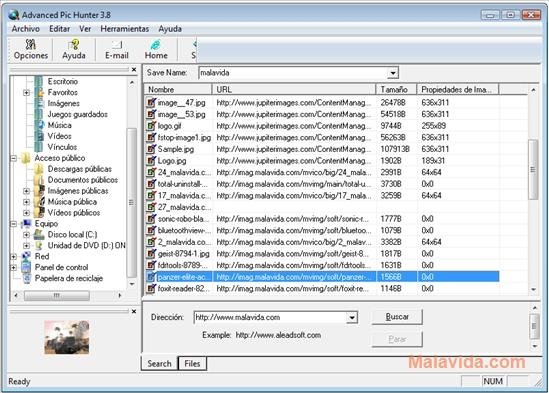Go to Home via toolbar icon

[x=156, y=49]
